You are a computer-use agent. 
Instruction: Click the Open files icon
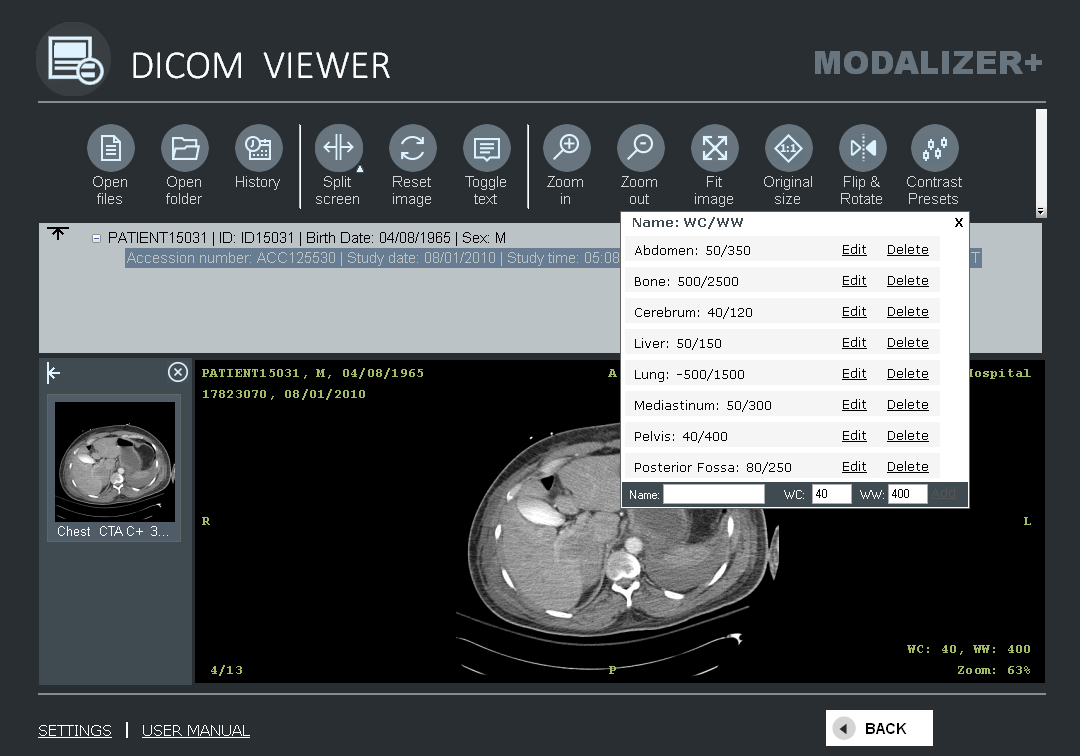click(110, 149)
